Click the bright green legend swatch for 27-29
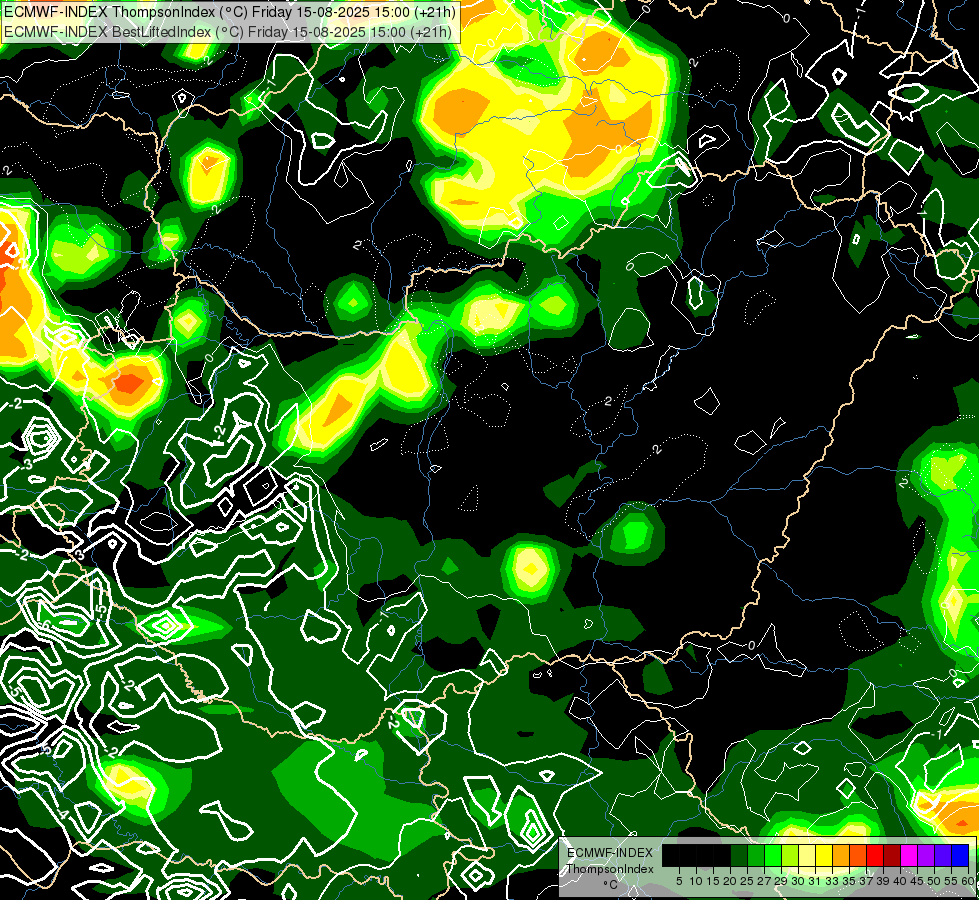This screenshot has height=900, width=979. (x=773, y=855)
